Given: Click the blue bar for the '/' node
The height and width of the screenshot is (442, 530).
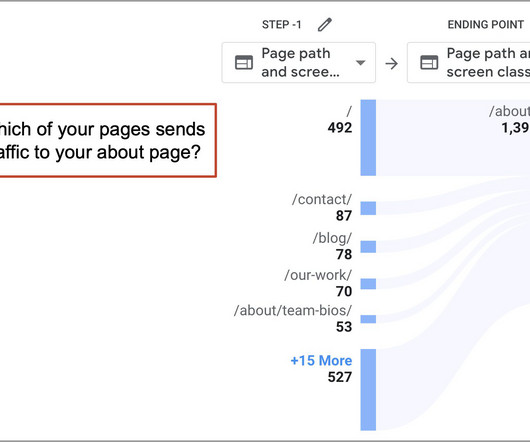Looking at the screenshot, I should [368, 138].
